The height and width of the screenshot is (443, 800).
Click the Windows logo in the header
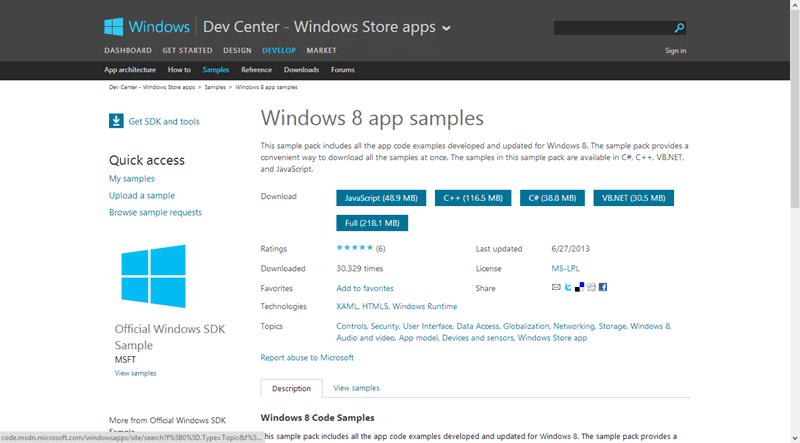(114, 27)
